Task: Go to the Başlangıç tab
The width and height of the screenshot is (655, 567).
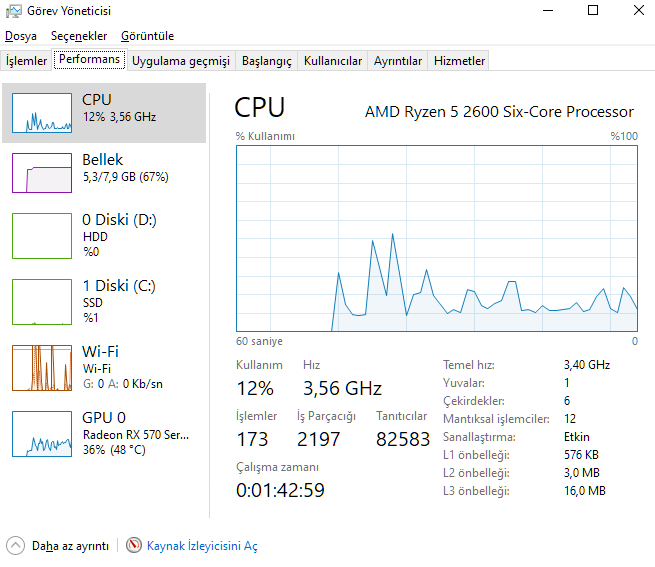Action: [267, 61]
